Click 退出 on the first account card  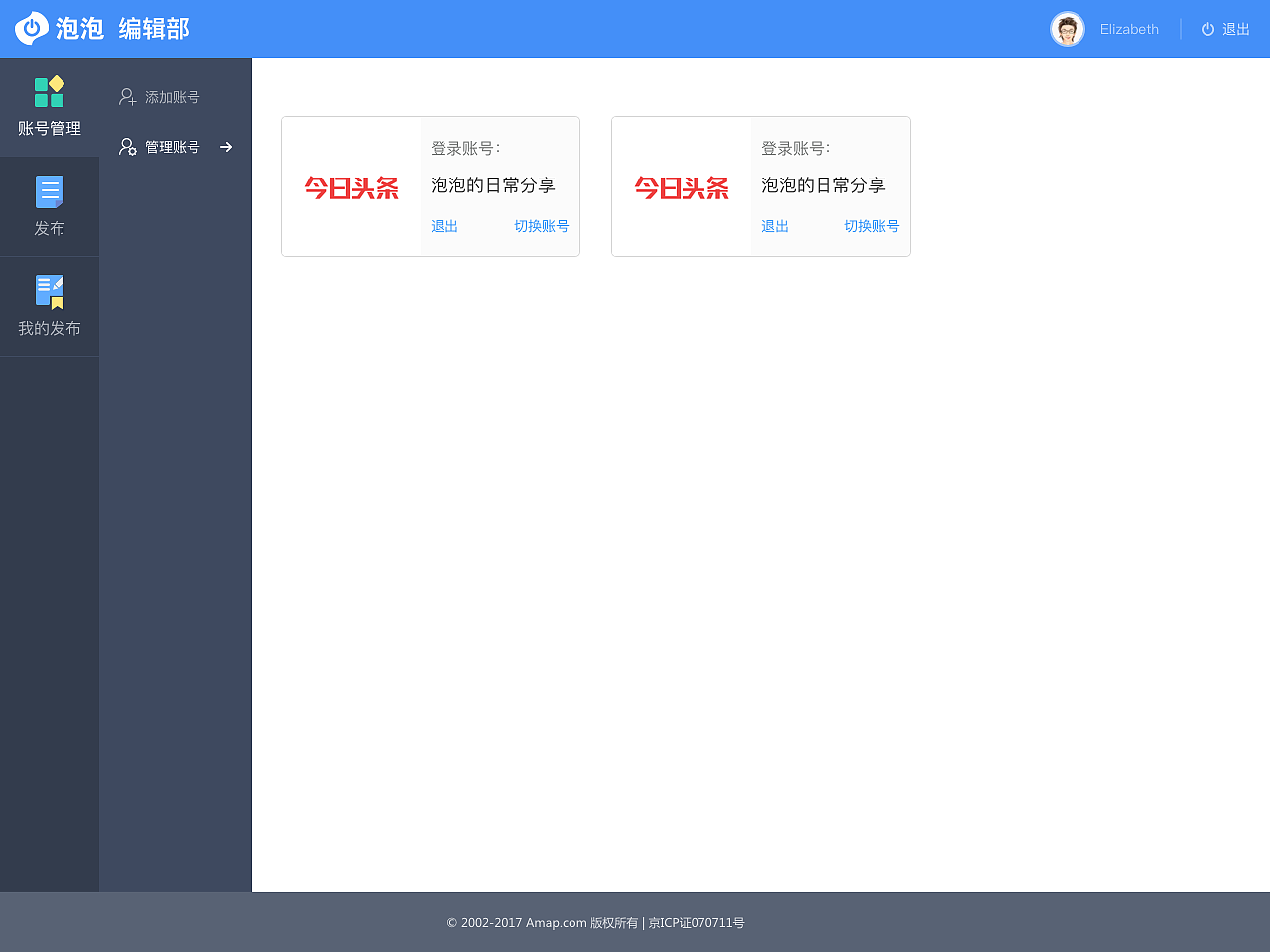[444, 226]
